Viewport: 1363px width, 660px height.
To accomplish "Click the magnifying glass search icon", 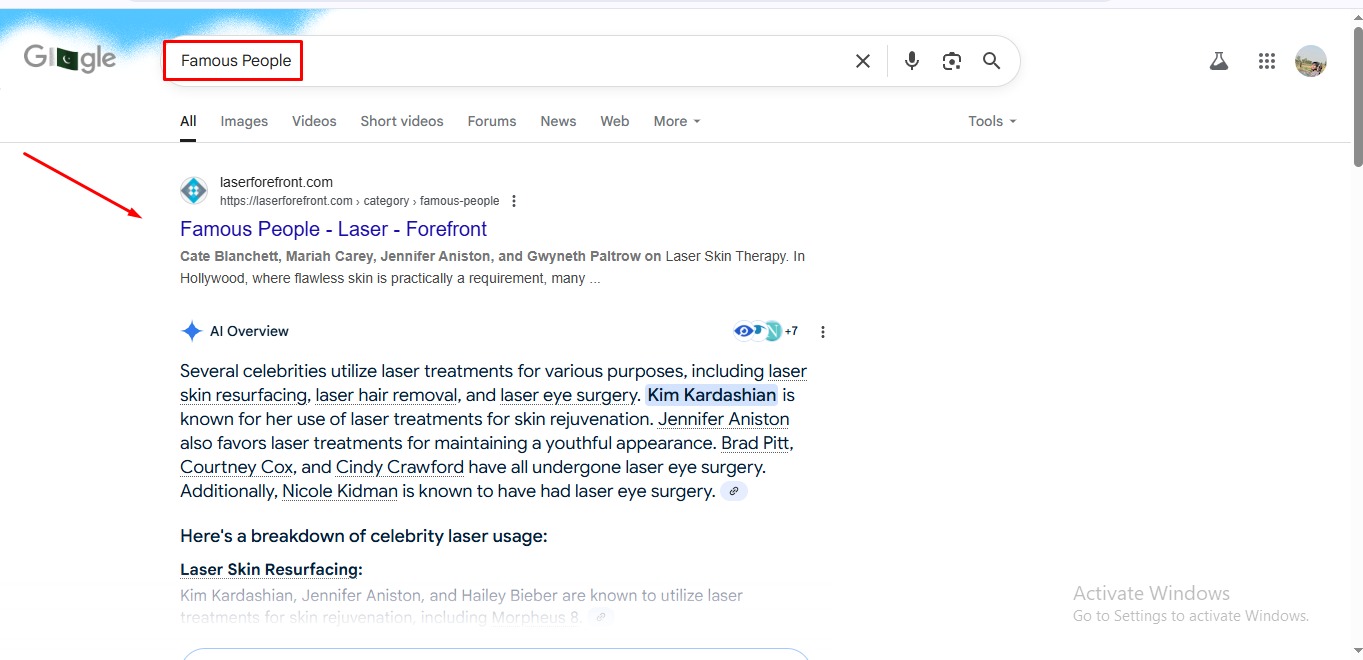I will point(991,61).
